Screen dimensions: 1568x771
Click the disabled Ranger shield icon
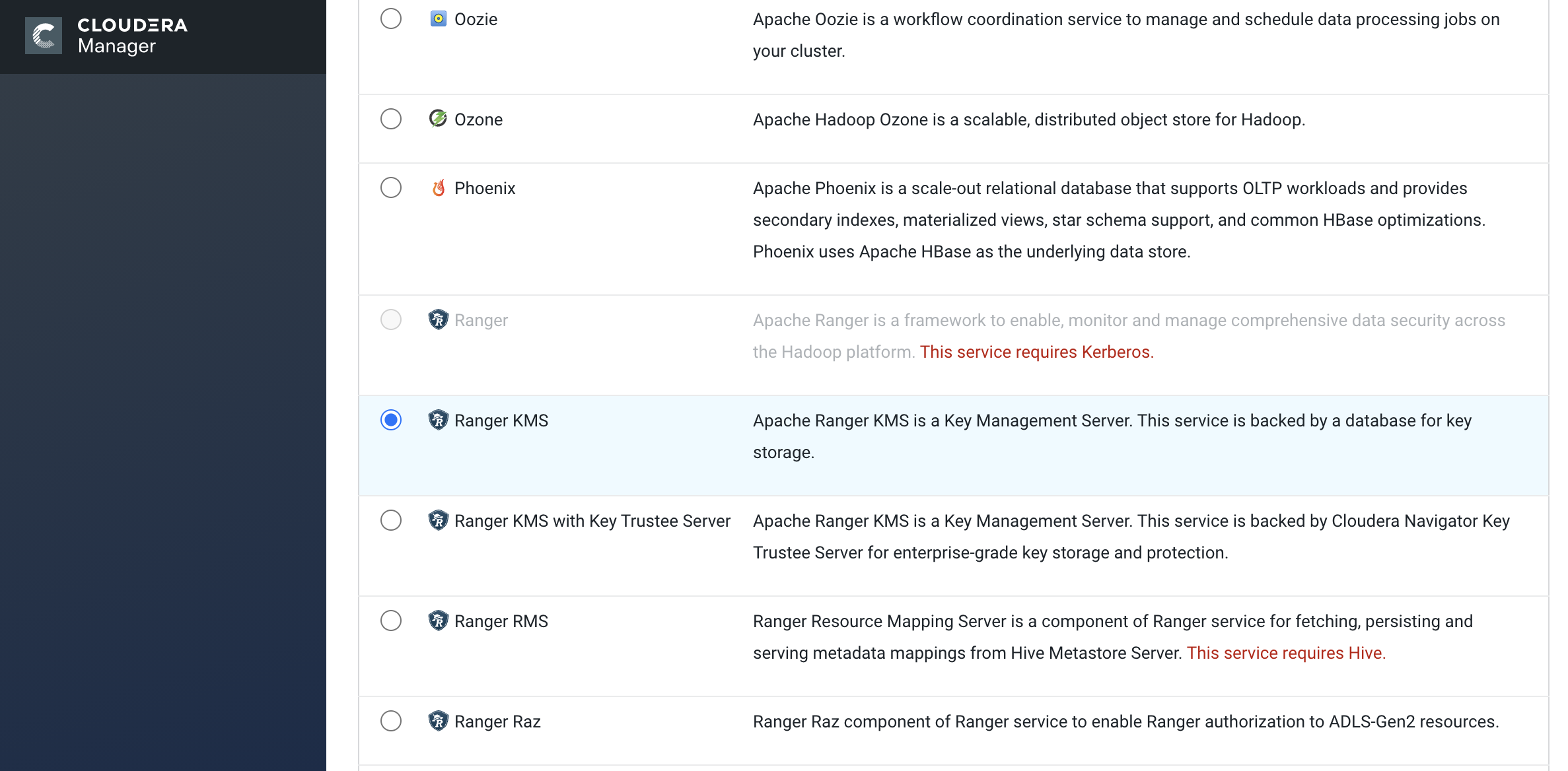click(x=438, y=319)
